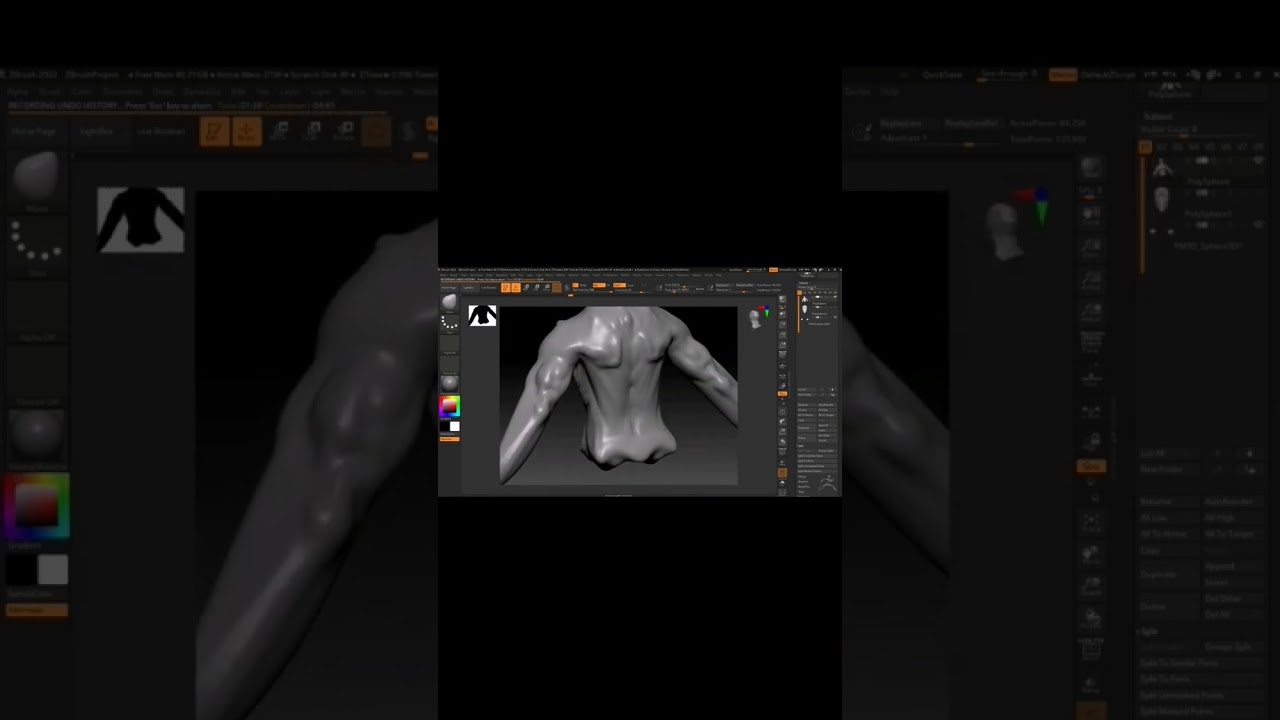
Task: Activate the Edit mode button
Action: 506,287
